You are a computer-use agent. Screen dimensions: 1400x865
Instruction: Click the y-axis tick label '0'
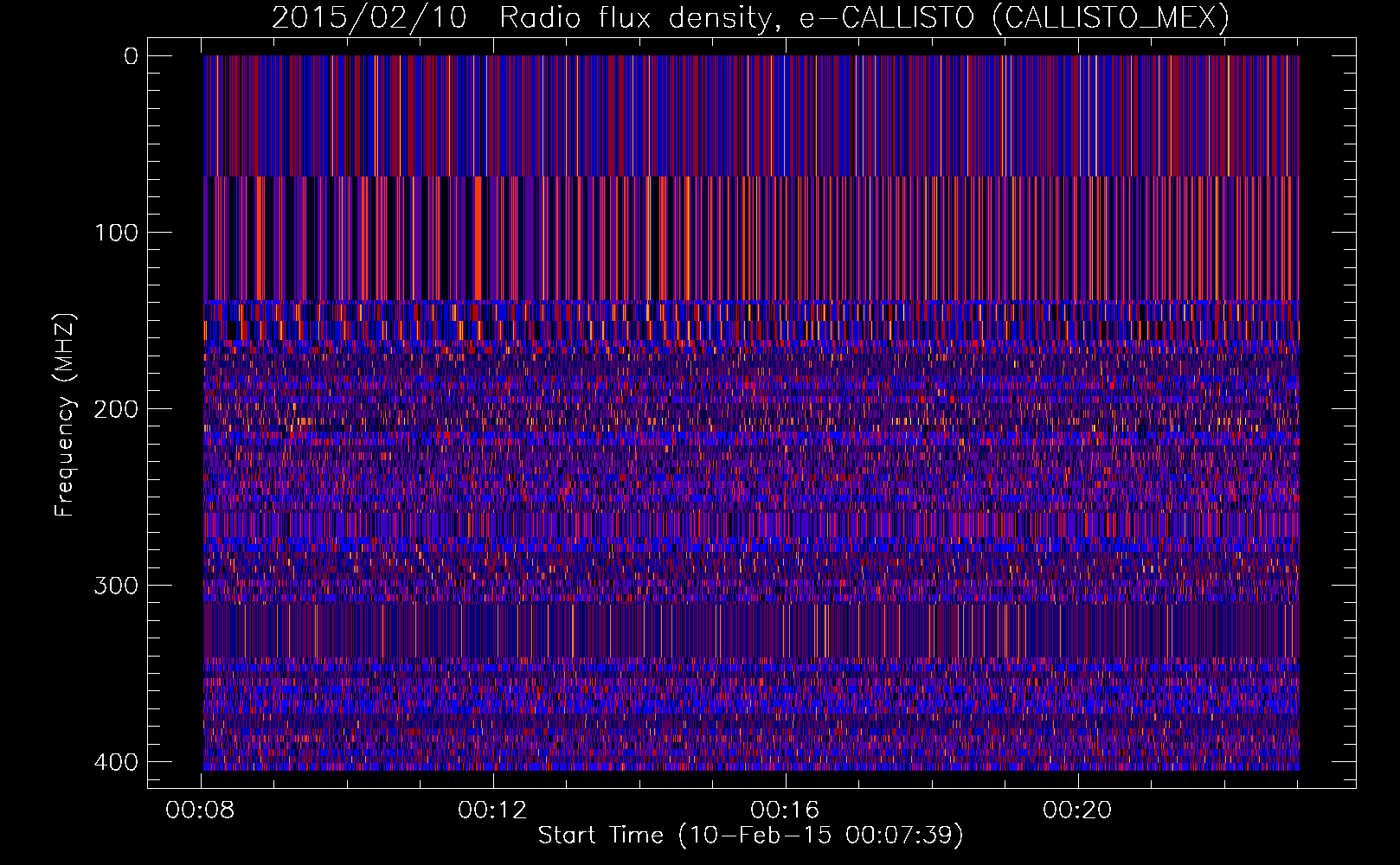(x=132, y=56)
